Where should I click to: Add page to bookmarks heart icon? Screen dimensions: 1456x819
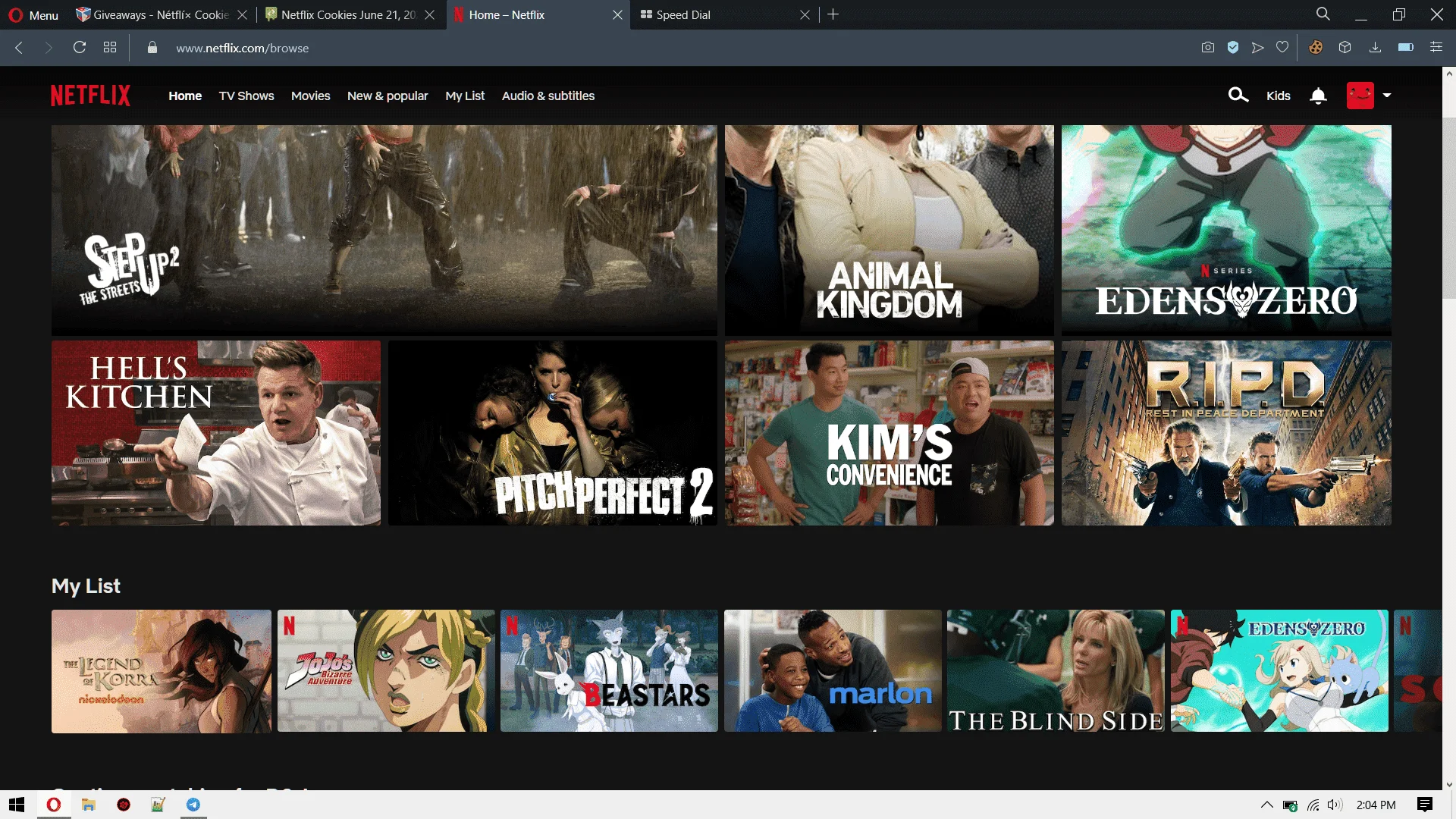[1282, 48]
